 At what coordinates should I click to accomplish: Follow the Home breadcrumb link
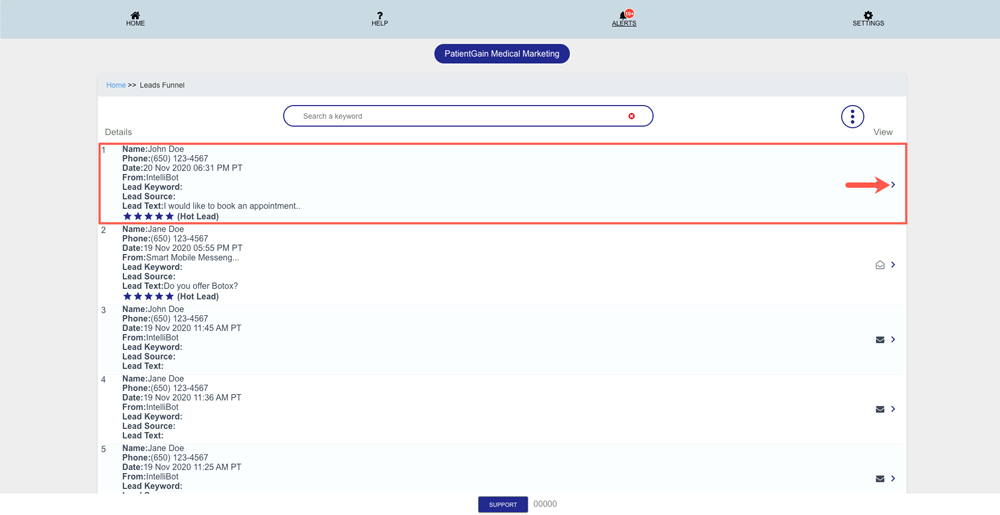click(x=116, y=85)
